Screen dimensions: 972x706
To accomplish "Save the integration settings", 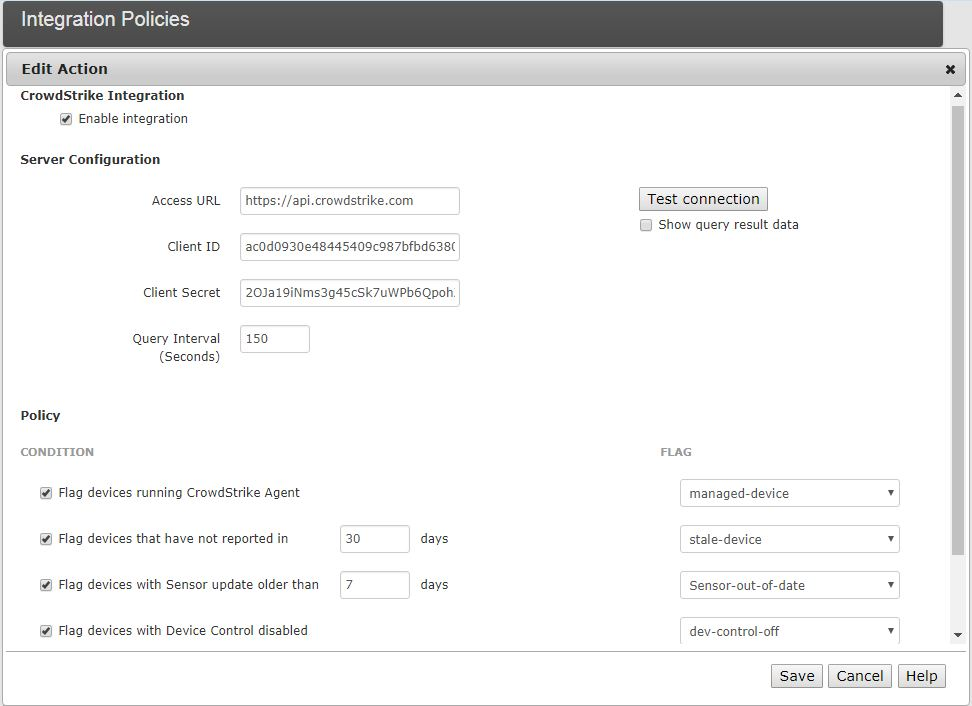I will coord(796,676).
